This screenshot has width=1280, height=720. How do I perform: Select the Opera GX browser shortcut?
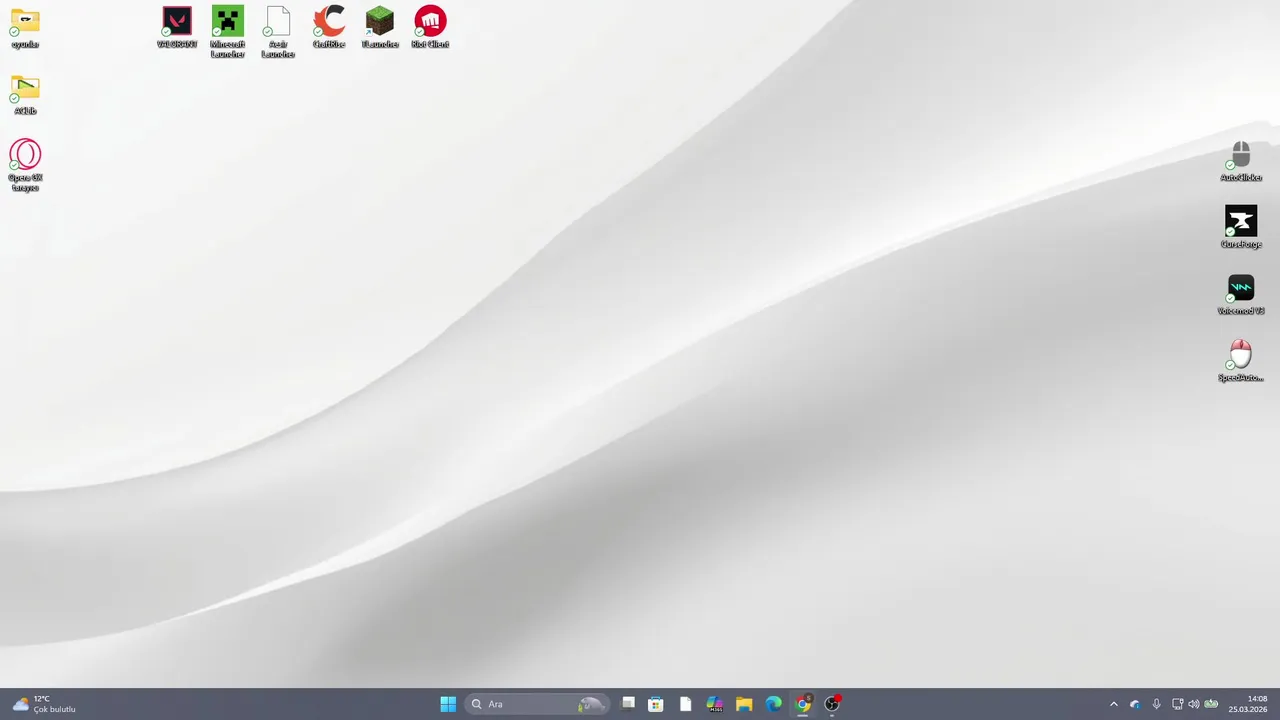25,165
